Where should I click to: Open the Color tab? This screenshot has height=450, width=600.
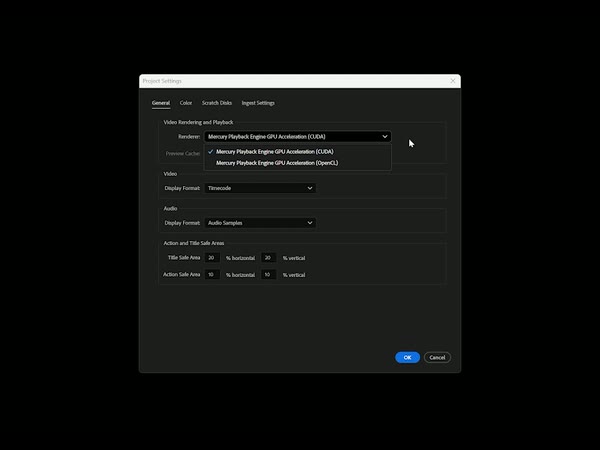[186, 103]
